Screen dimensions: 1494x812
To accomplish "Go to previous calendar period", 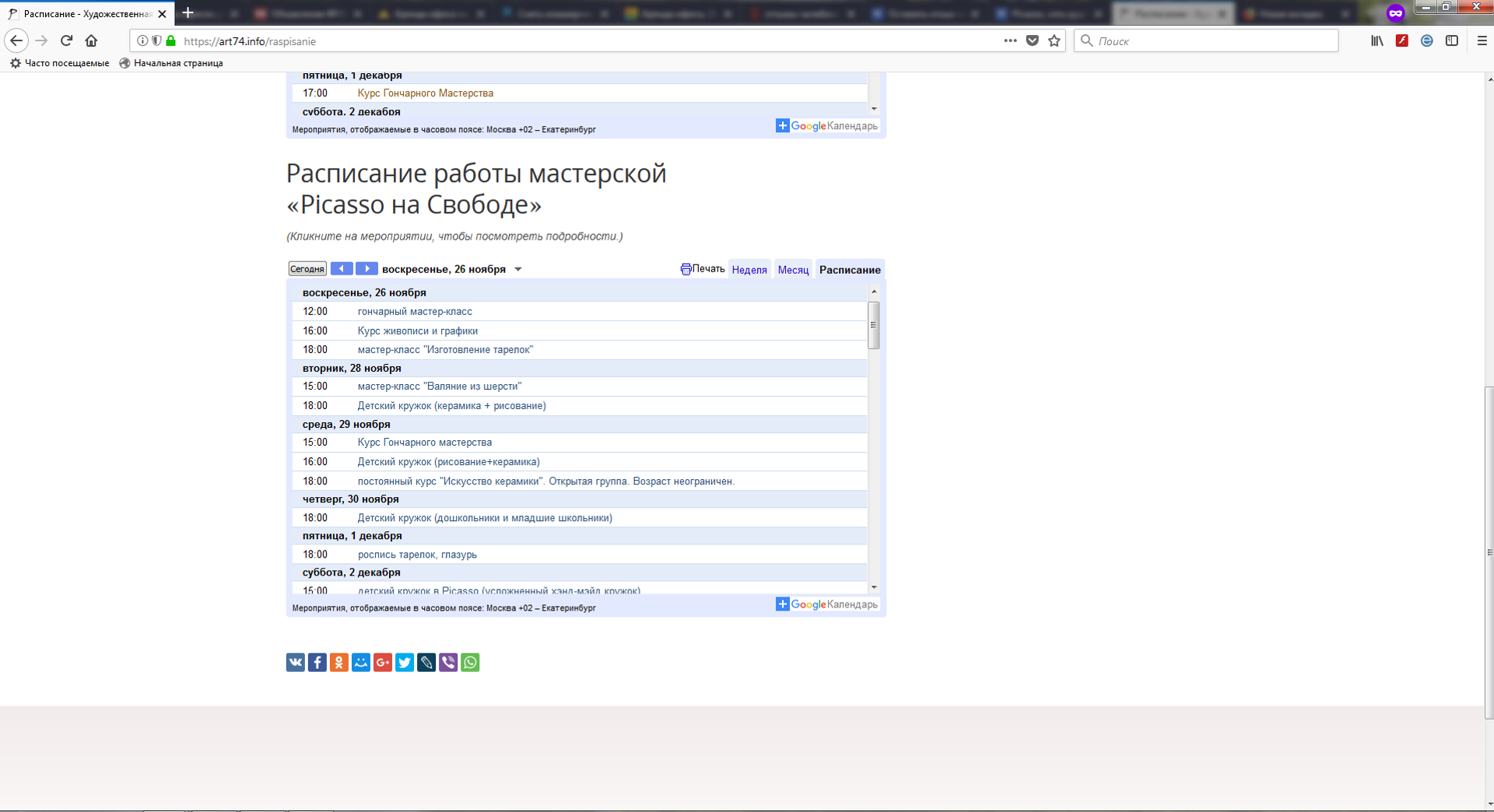I will pos(342,268).
